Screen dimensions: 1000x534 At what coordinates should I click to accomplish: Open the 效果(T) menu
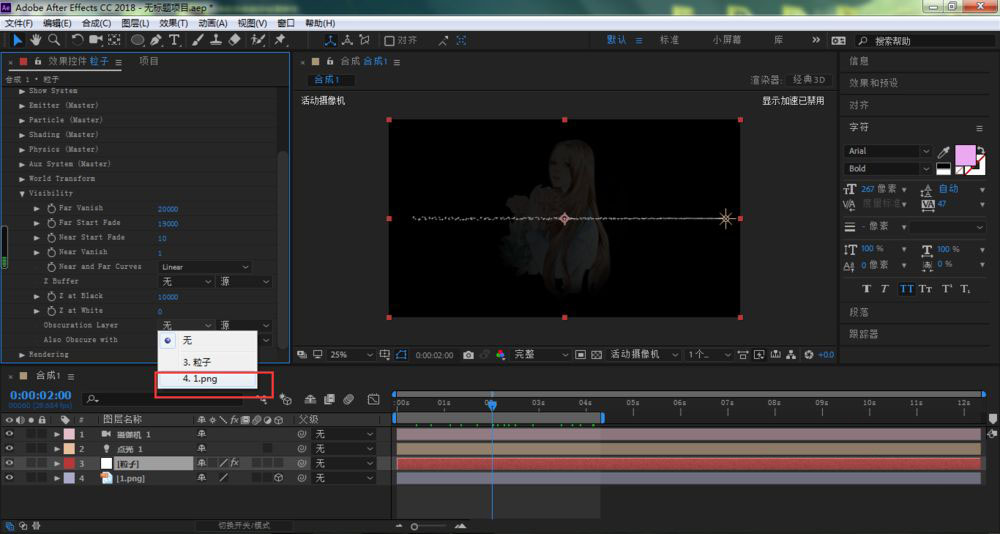(x=173, y=23)
